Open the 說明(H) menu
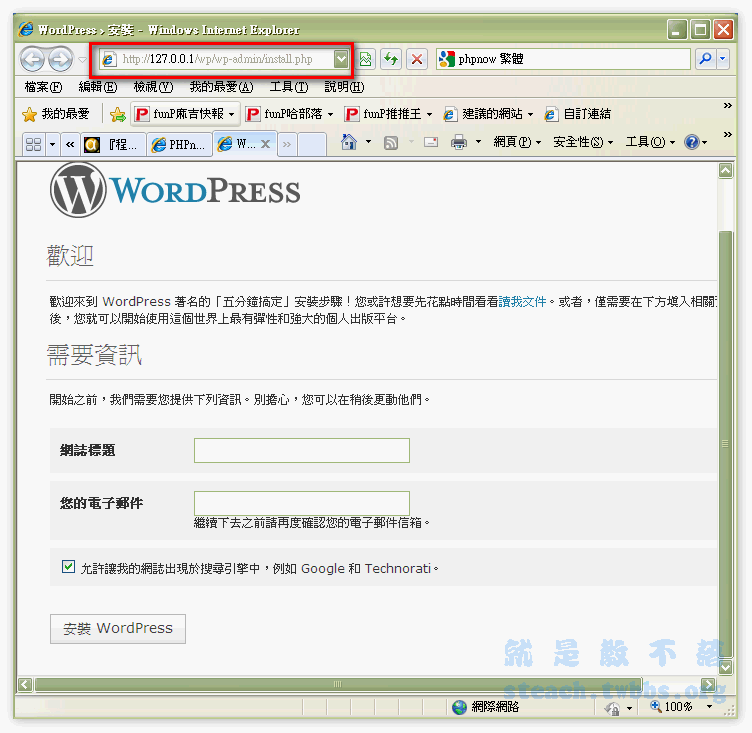The width and height of the screenshot is (752, 733). (344, 87)
